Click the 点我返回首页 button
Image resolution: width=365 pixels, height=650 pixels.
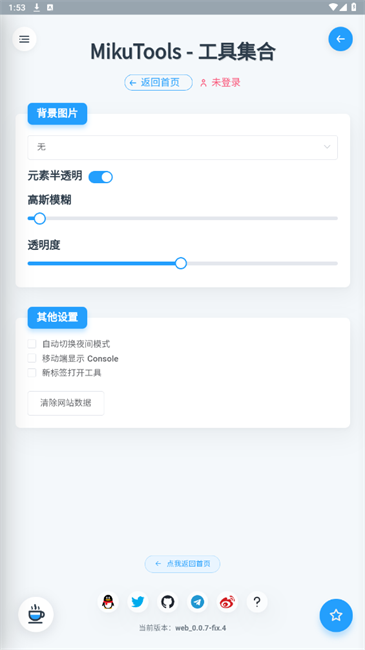pyautogui.click(x=182, y=564)
